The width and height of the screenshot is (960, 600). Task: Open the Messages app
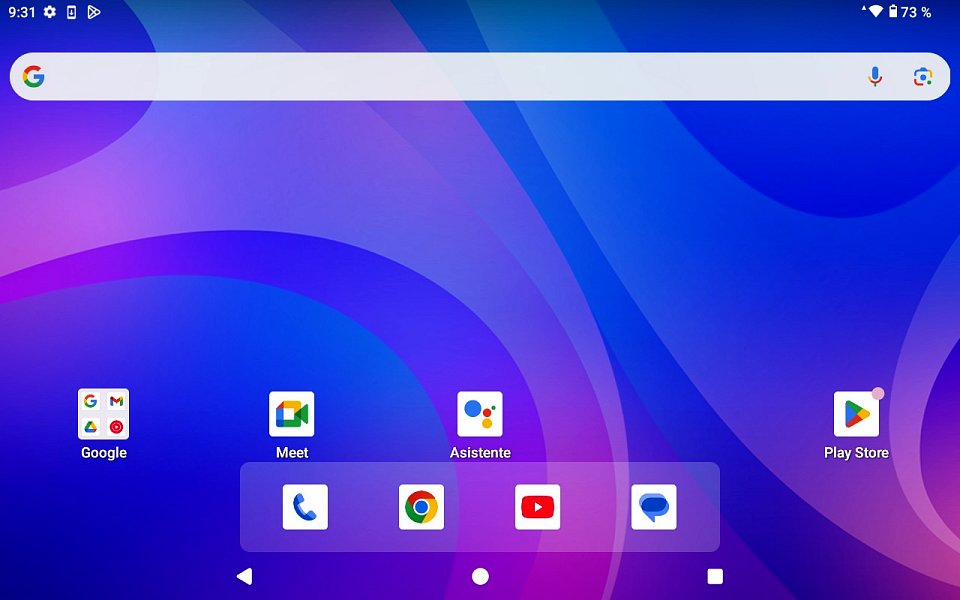pyautogui.click(x=654, y=507)
